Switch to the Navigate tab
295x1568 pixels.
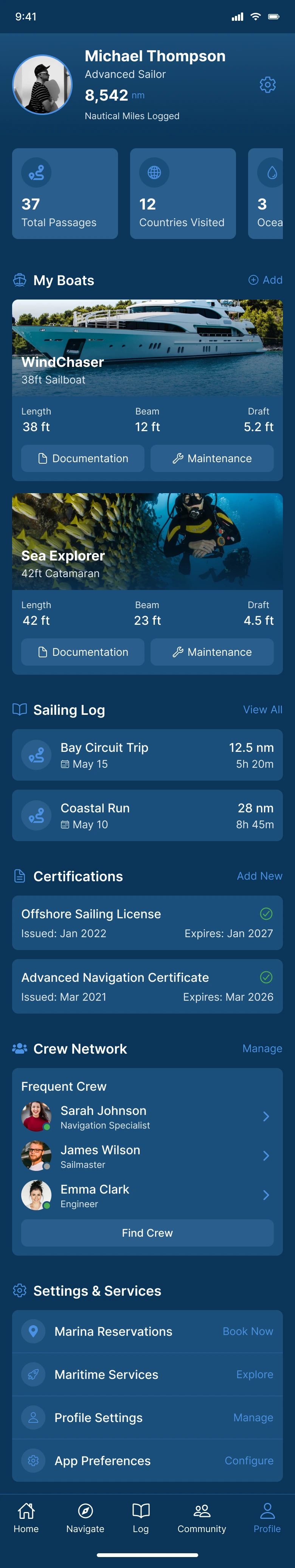85,1517
